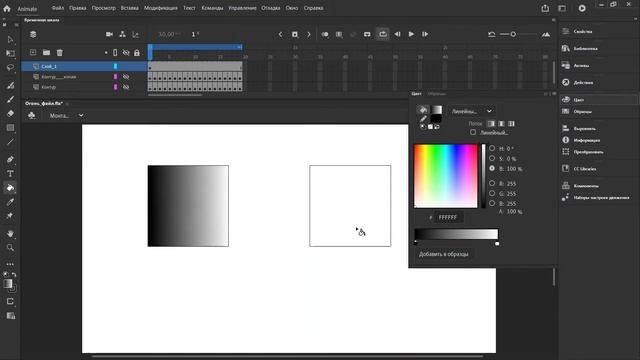Screen dimensions: 640x360
Task: Switch to the Образцы tab in Color panel
Action: 436,94
